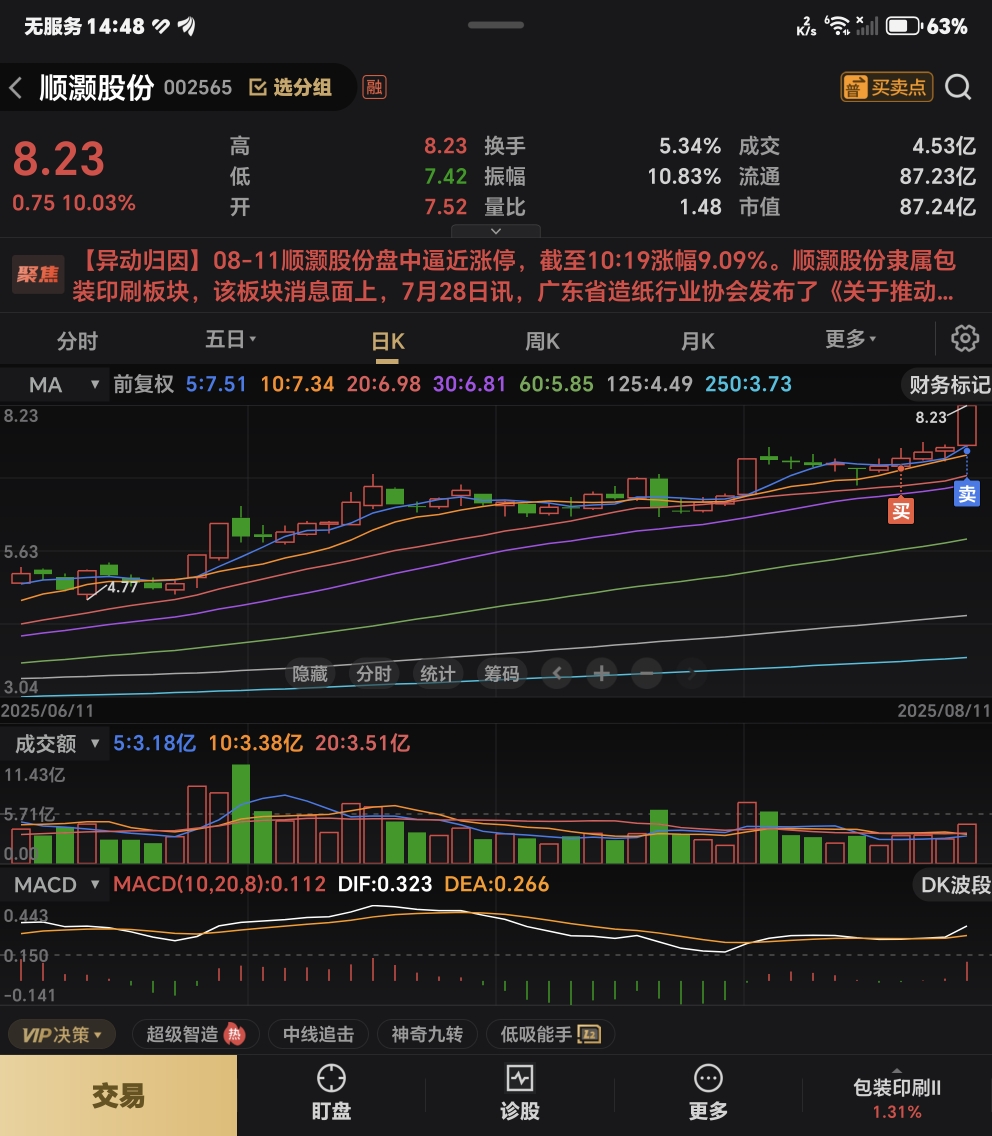Screen dimensions: 992x1136
Task: Zoom in chart with plus icon
Action: [601, 674]
